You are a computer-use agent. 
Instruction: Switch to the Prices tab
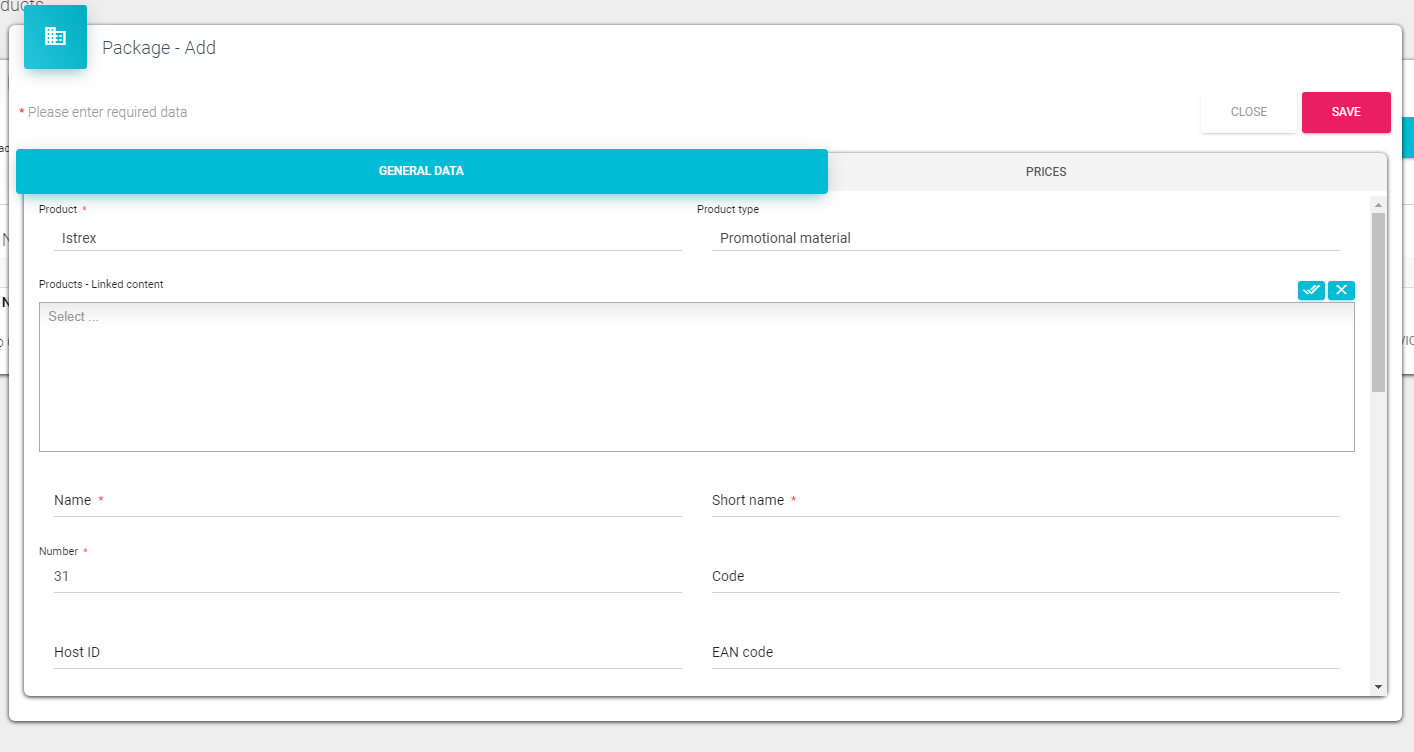click(1046, 172)
